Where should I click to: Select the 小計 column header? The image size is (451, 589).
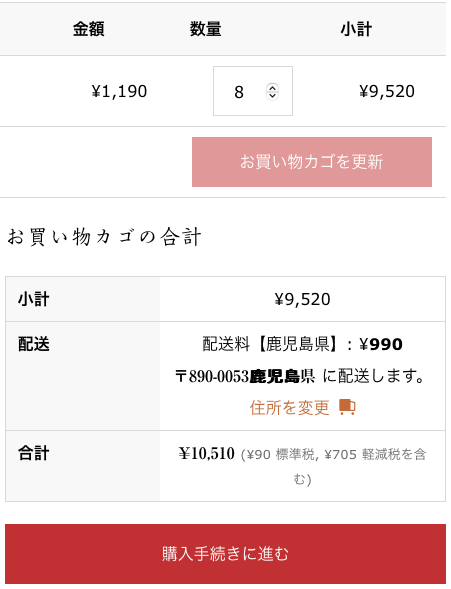tap(356, 29)
